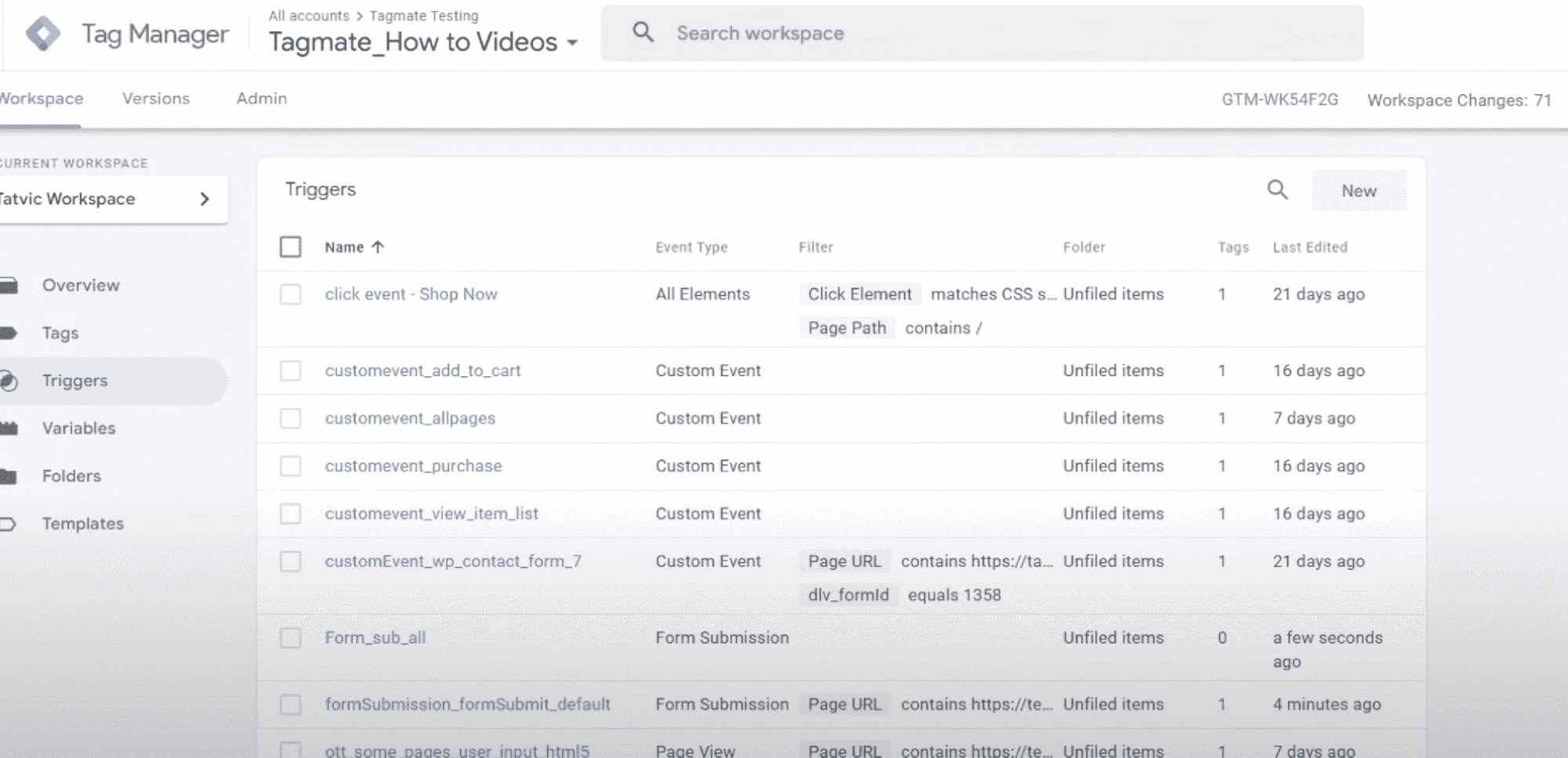Click the Filter column header
The width and height of the screenshot is (1568, 758).
815,248
